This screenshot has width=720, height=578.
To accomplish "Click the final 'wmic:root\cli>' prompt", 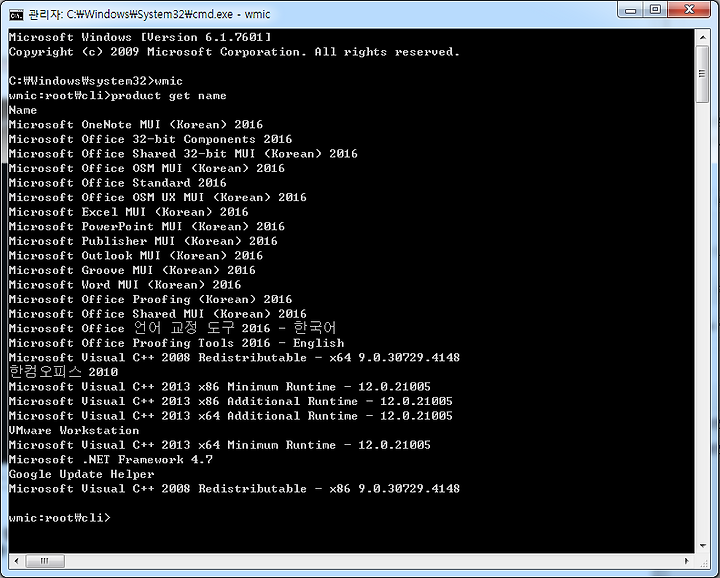I will (x=60, y=518).
